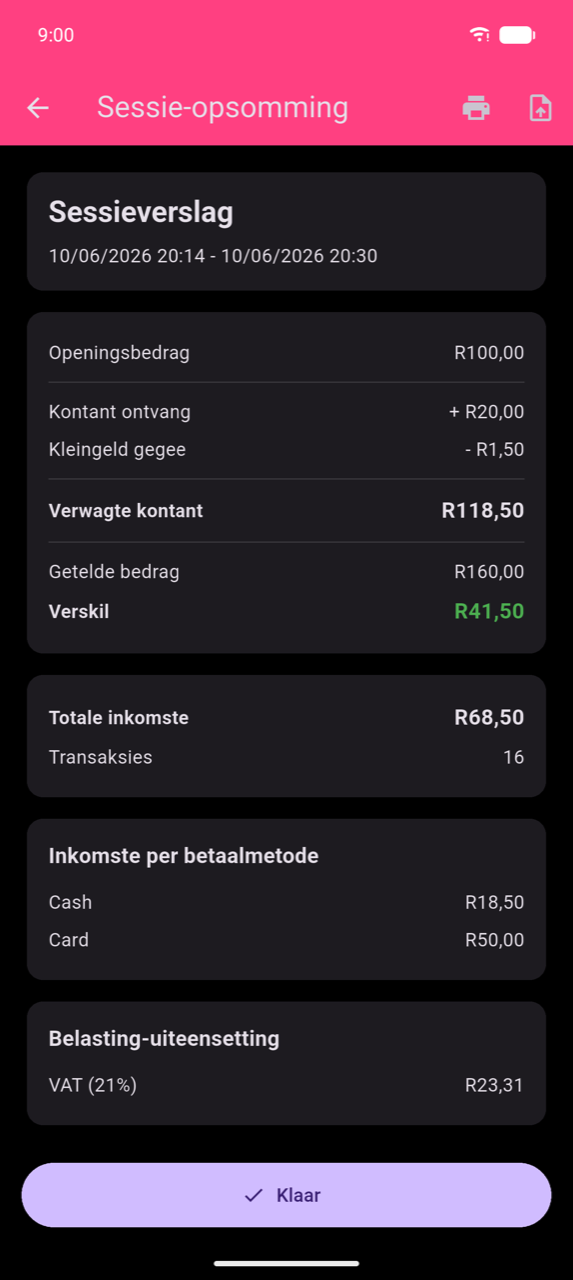Tap the battery status icon
The image size is (573, 1280).
[517, 35]
